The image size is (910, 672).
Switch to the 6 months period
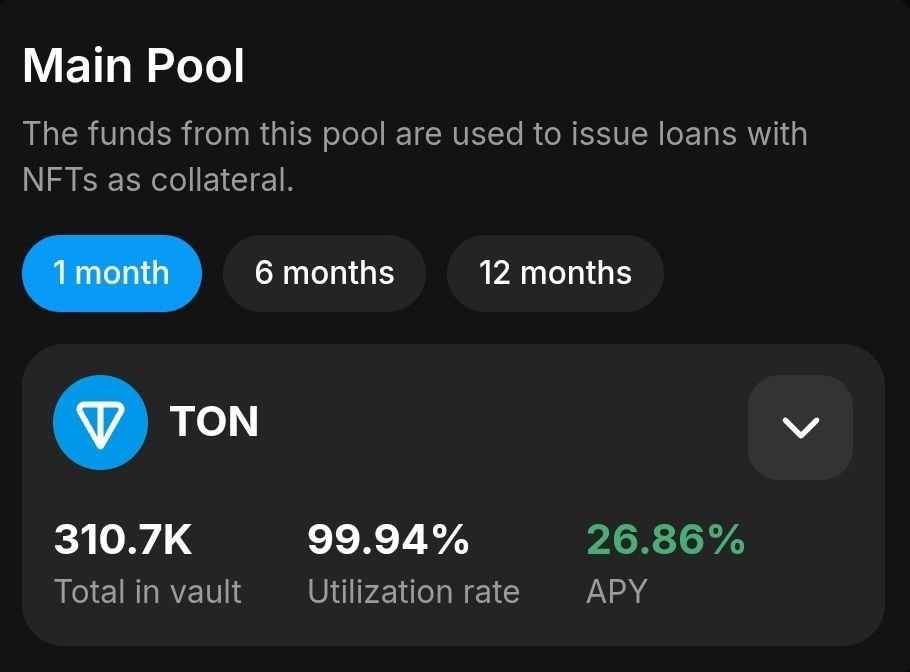[x=324, y=273]
